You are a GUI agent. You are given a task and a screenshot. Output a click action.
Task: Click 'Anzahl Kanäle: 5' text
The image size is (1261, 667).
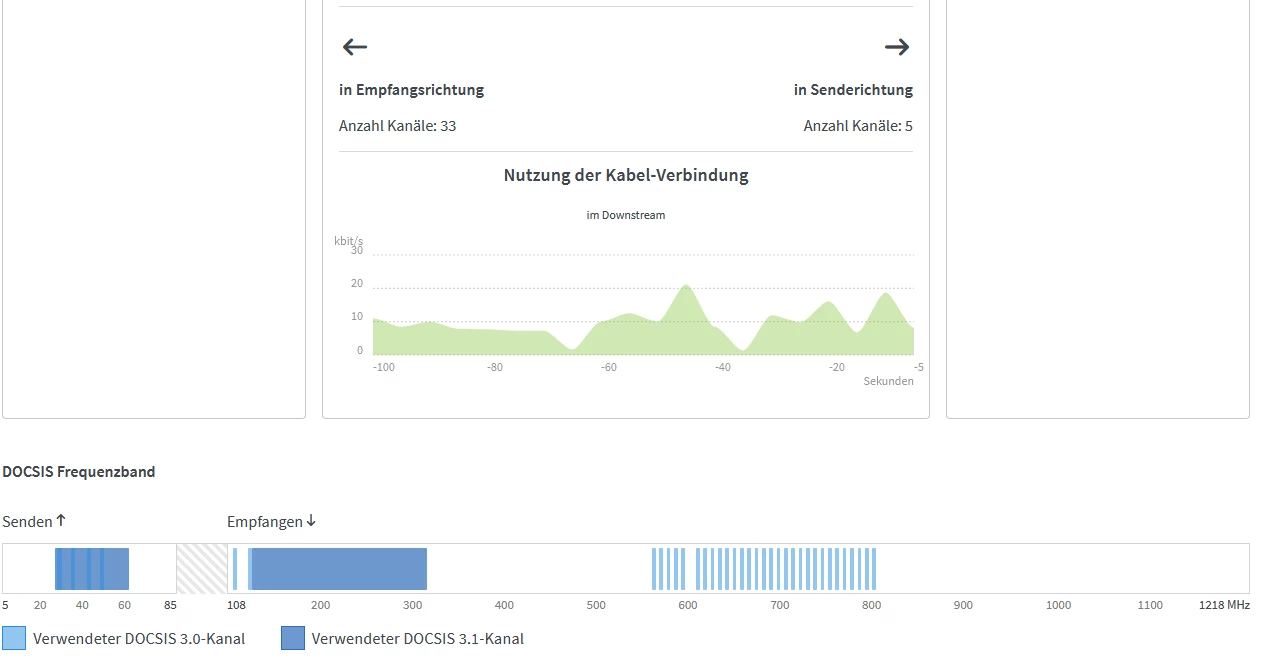pyautogui.click(x=858, y=126)
